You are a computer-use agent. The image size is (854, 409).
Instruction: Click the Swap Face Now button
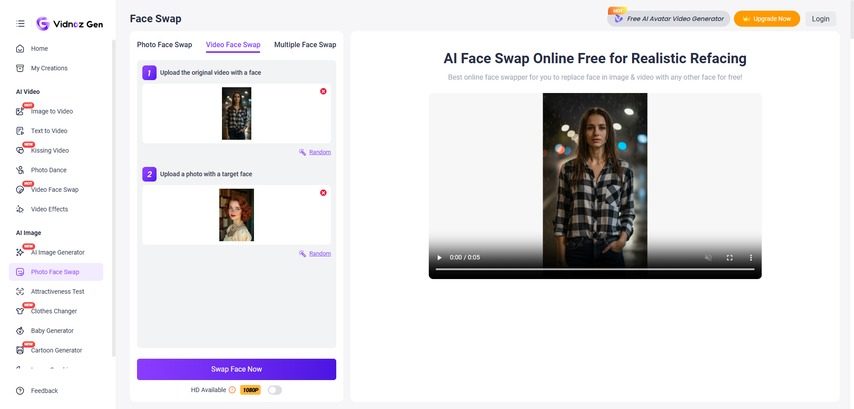pyautogui.click(x=236, y=369)
